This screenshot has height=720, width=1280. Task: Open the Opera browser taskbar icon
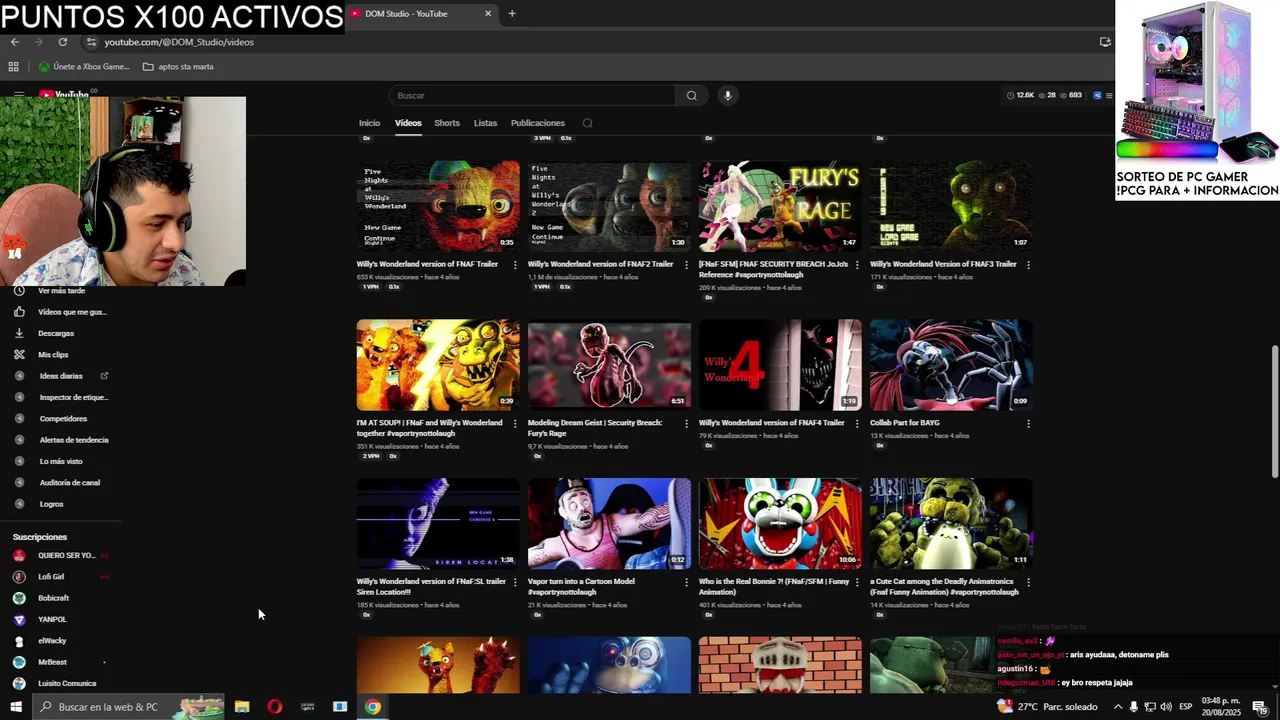(x=275, y=707)
